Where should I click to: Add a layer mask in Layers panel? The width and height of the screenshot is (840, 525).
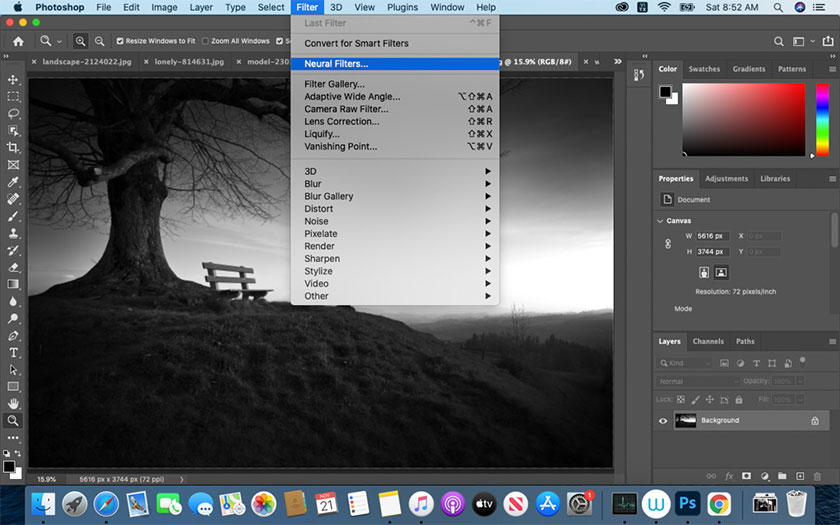click(746, 476)
